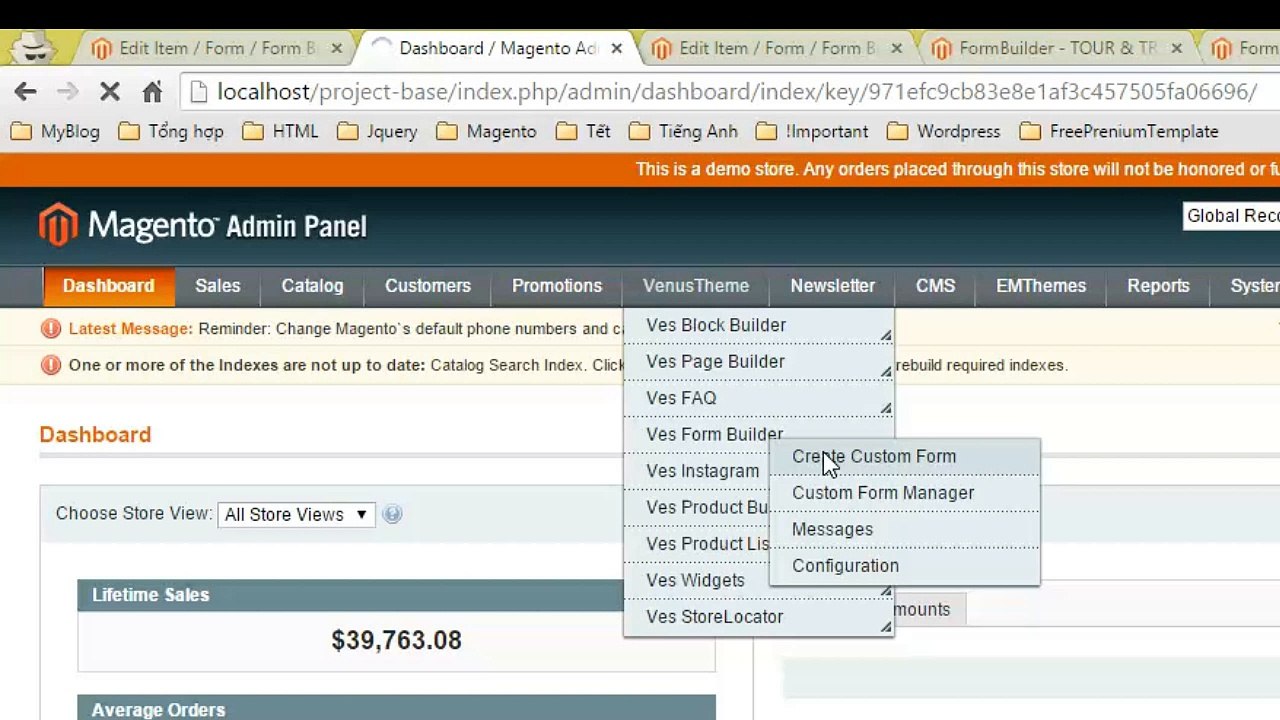Open Sales nav menu
The image size is (1280, 720).
(x=218, y=286)
